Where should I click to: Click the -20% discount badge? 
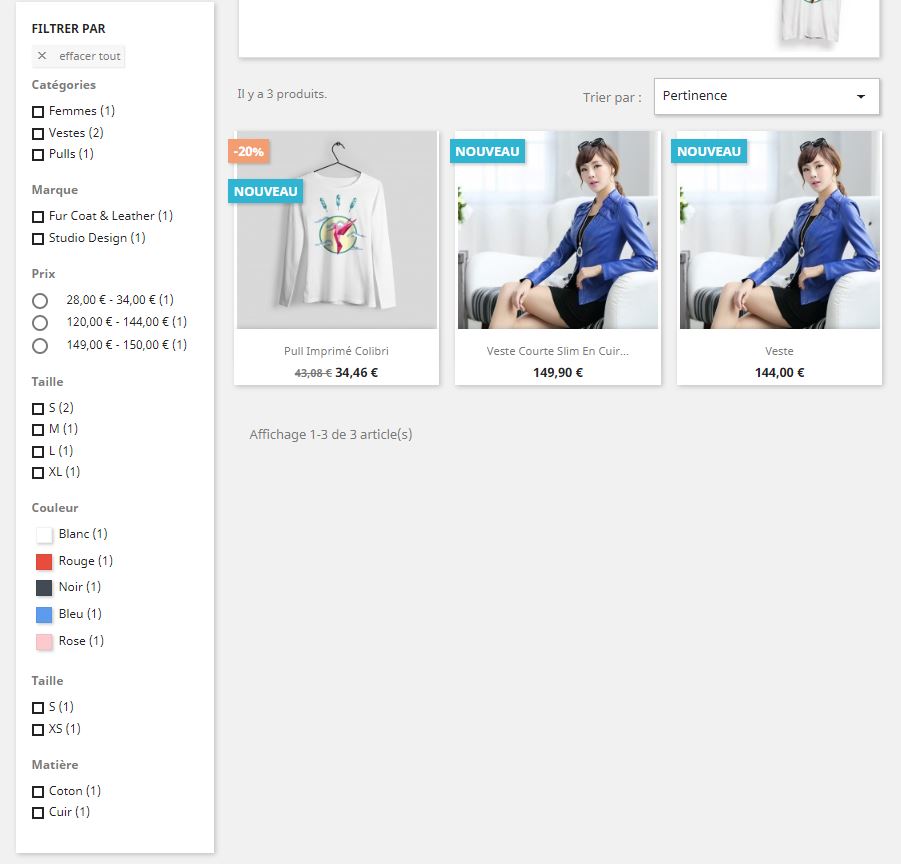point(249,152)
